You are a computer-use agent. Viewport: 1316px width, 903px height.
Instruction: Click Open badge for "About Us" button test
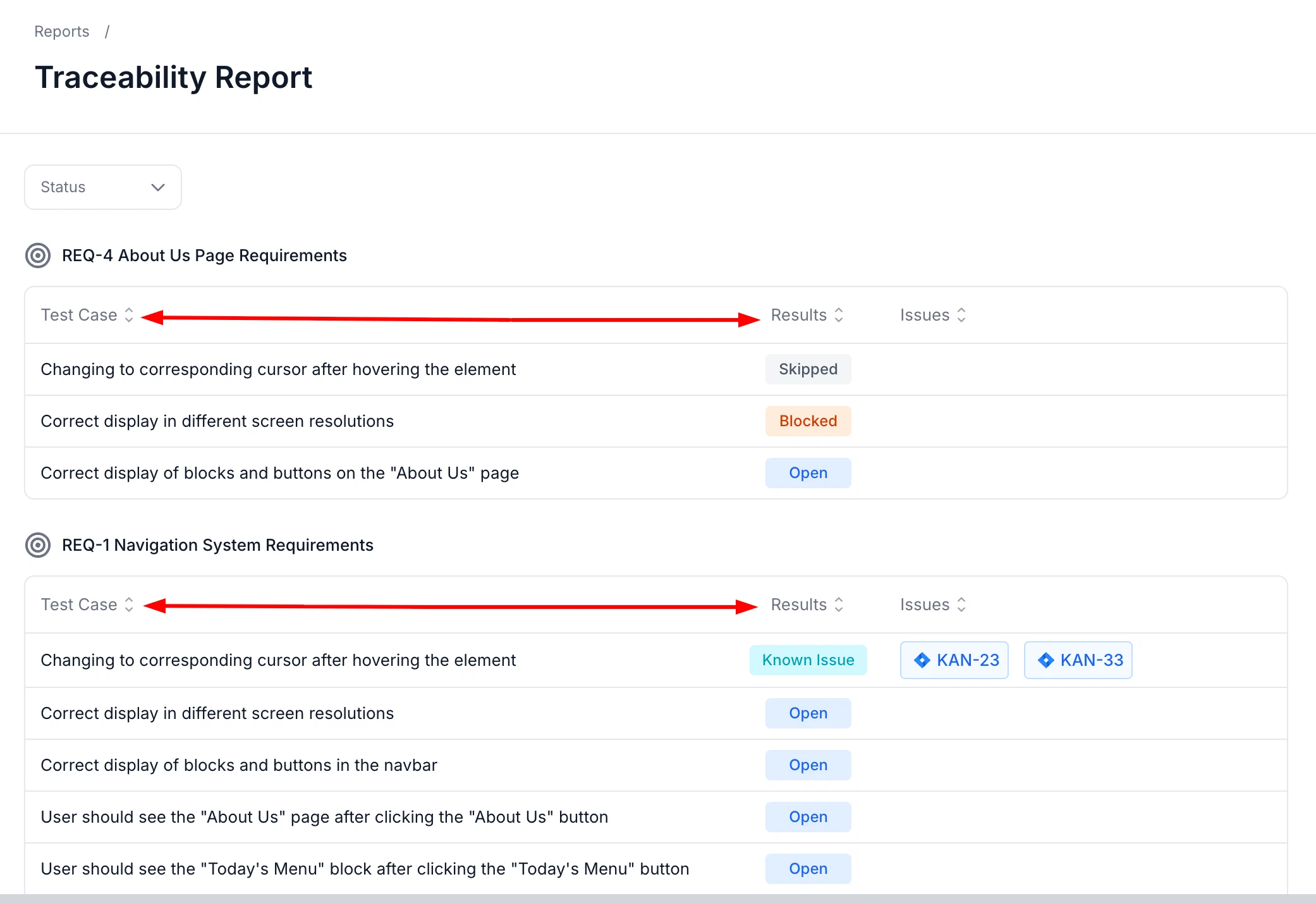[808, 817]
